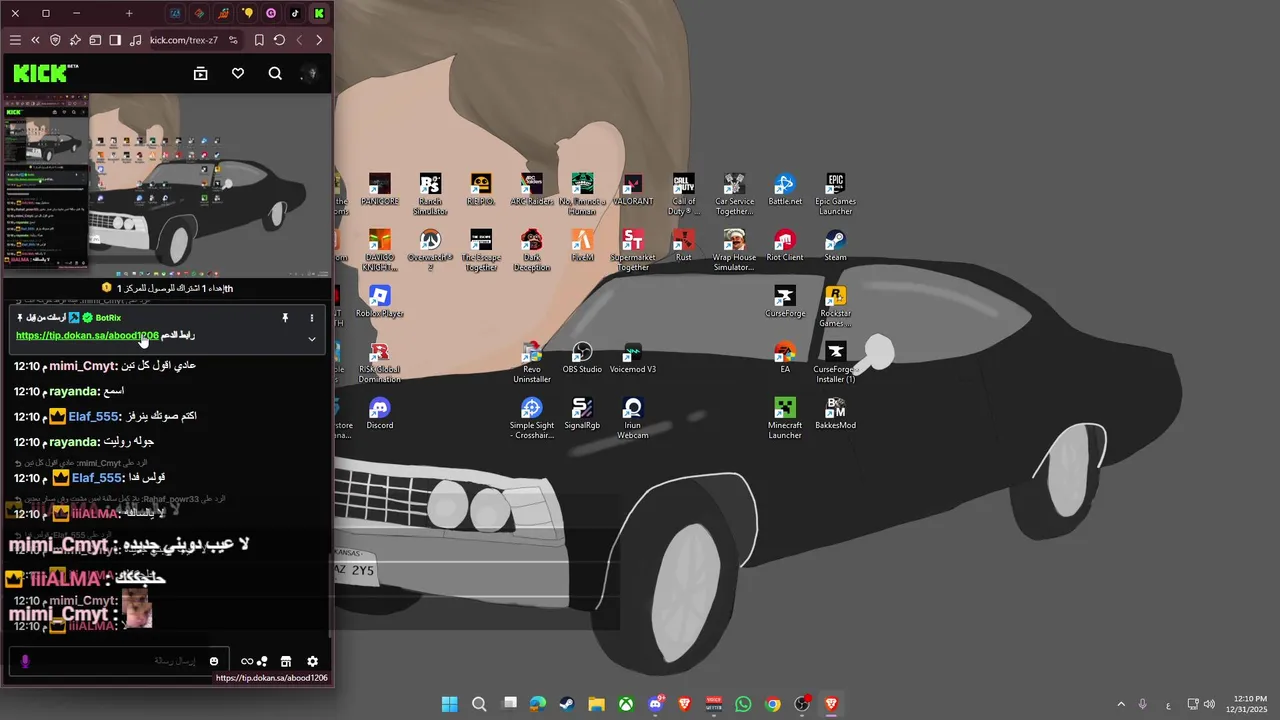Viewport: 1280px width, 720px height.
Task: Click the KICK logo on the site
Action: (45, 73)
